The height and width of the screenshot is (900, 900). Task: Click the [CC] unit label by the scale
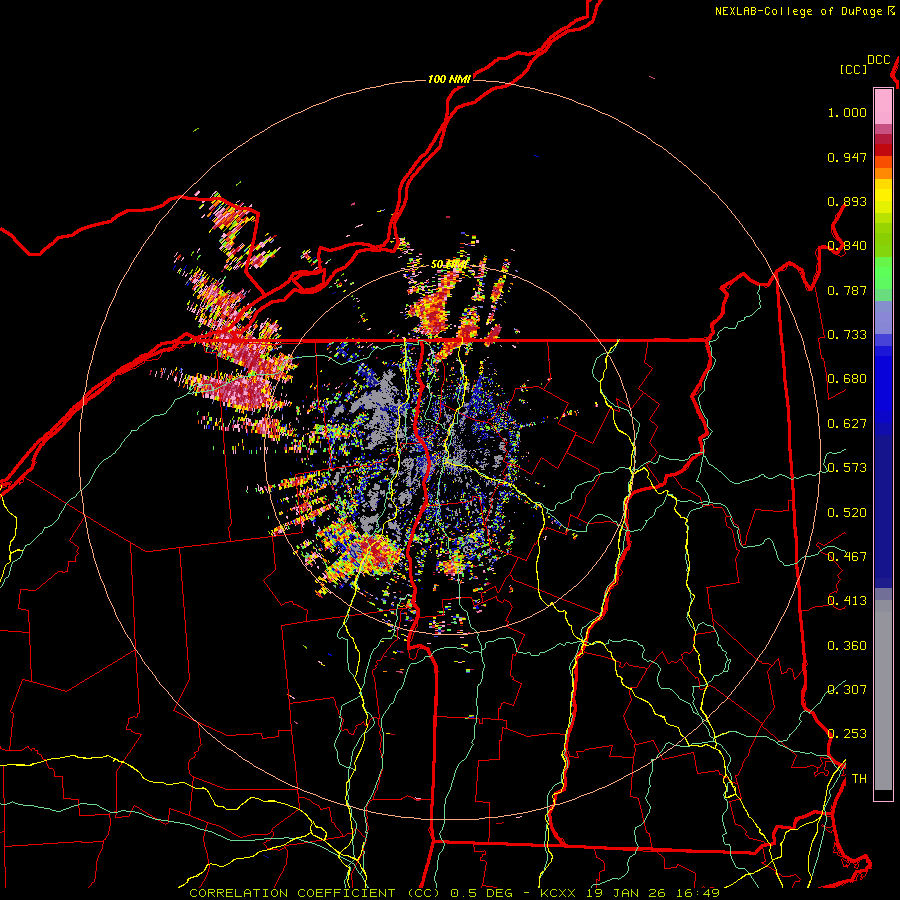(x=854, y=69)
